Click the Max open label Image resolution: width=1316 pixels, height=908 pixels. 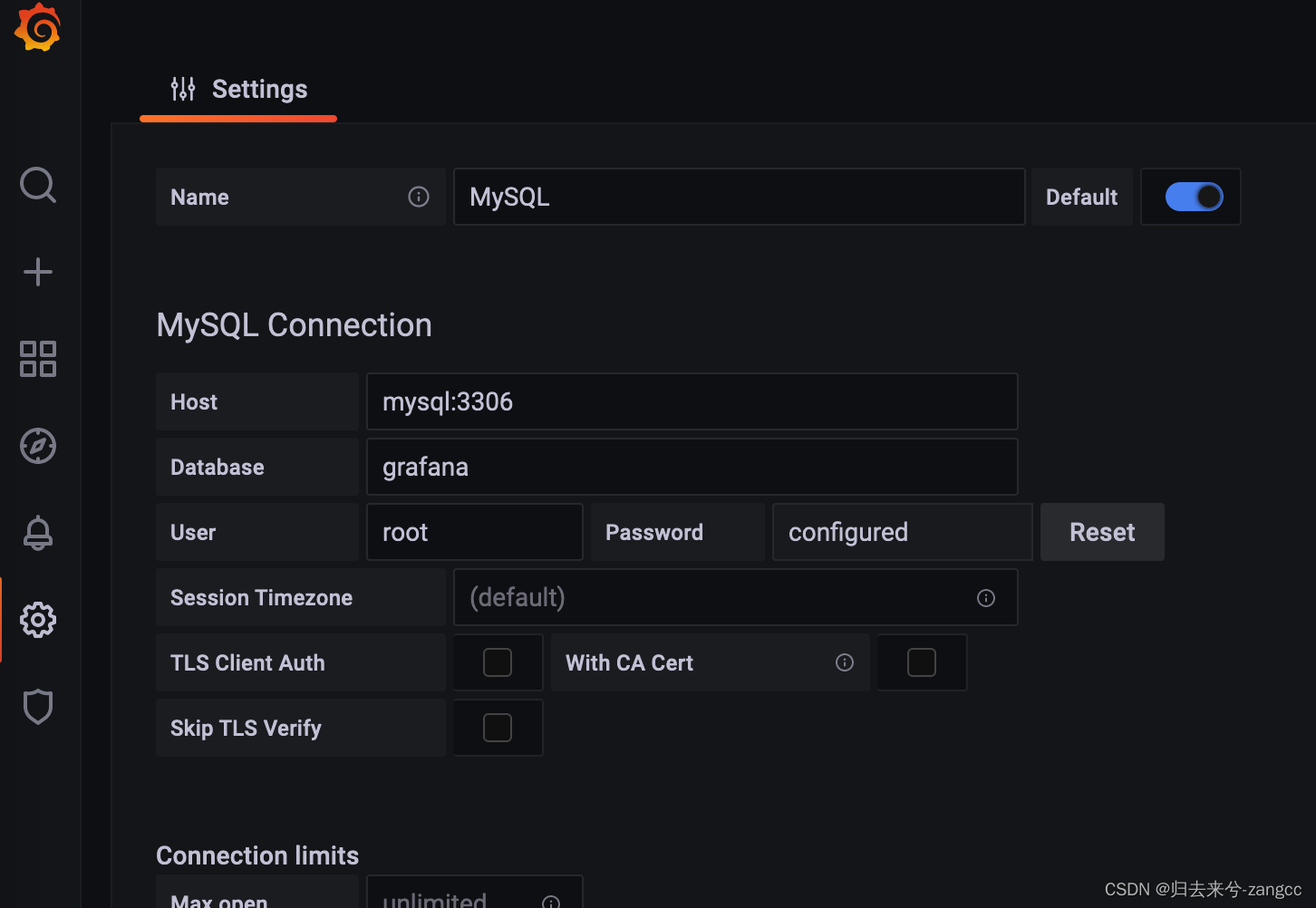coord(219,901)
